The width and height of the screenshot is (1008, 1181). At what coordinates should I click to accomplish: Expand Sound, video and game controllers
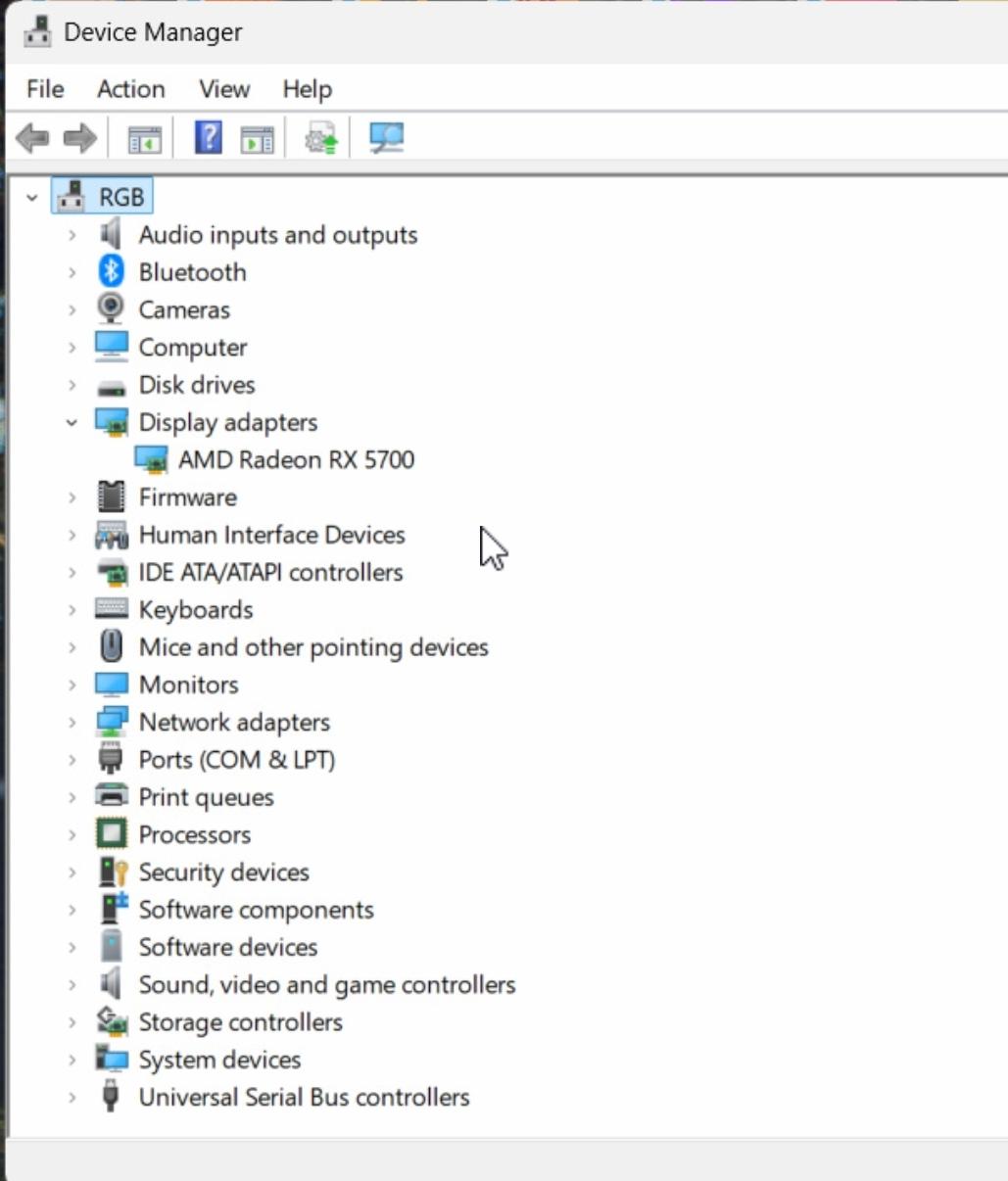(x=72, y=985)
